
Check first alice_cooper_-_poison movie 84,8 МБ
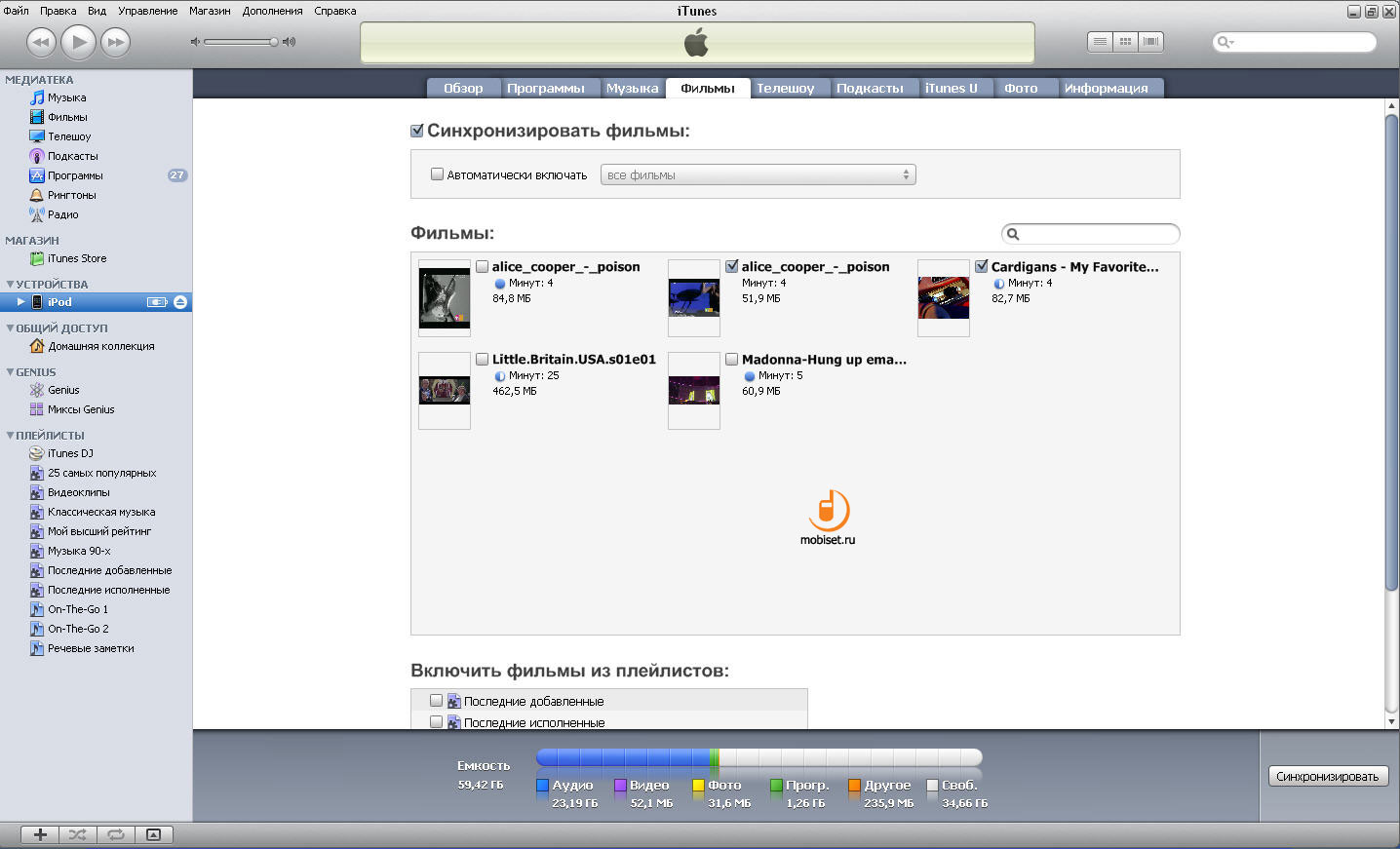click(x=482, y=266)
